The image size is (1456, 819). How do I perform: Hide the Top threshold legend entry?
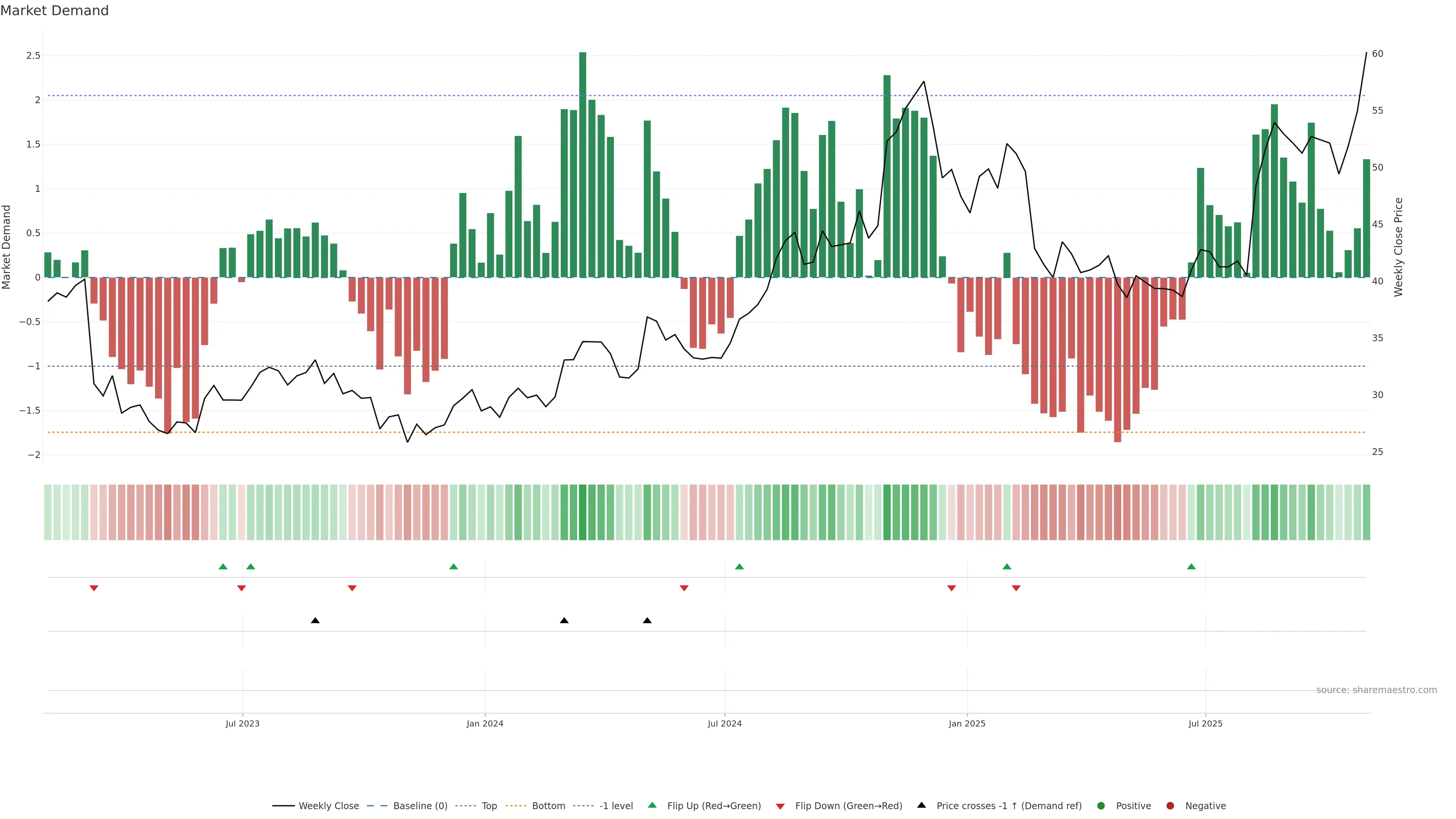point(489,806)
